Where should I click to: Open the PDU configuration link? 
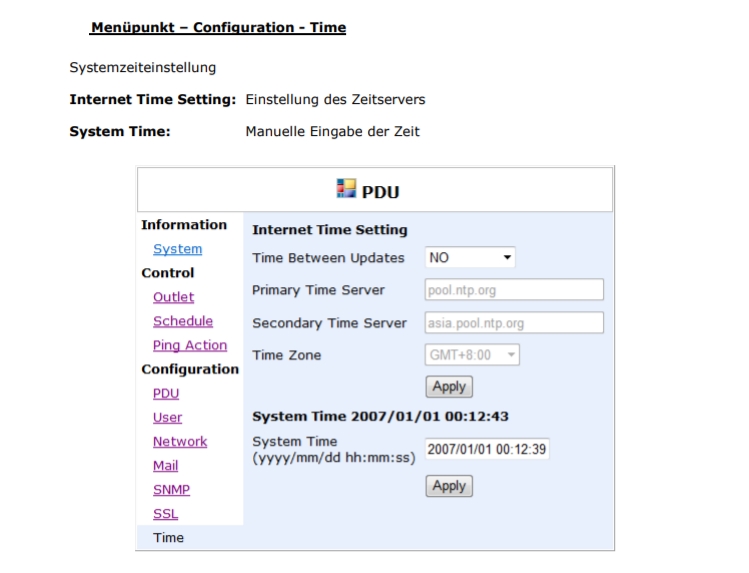click(x=166, y=393)
